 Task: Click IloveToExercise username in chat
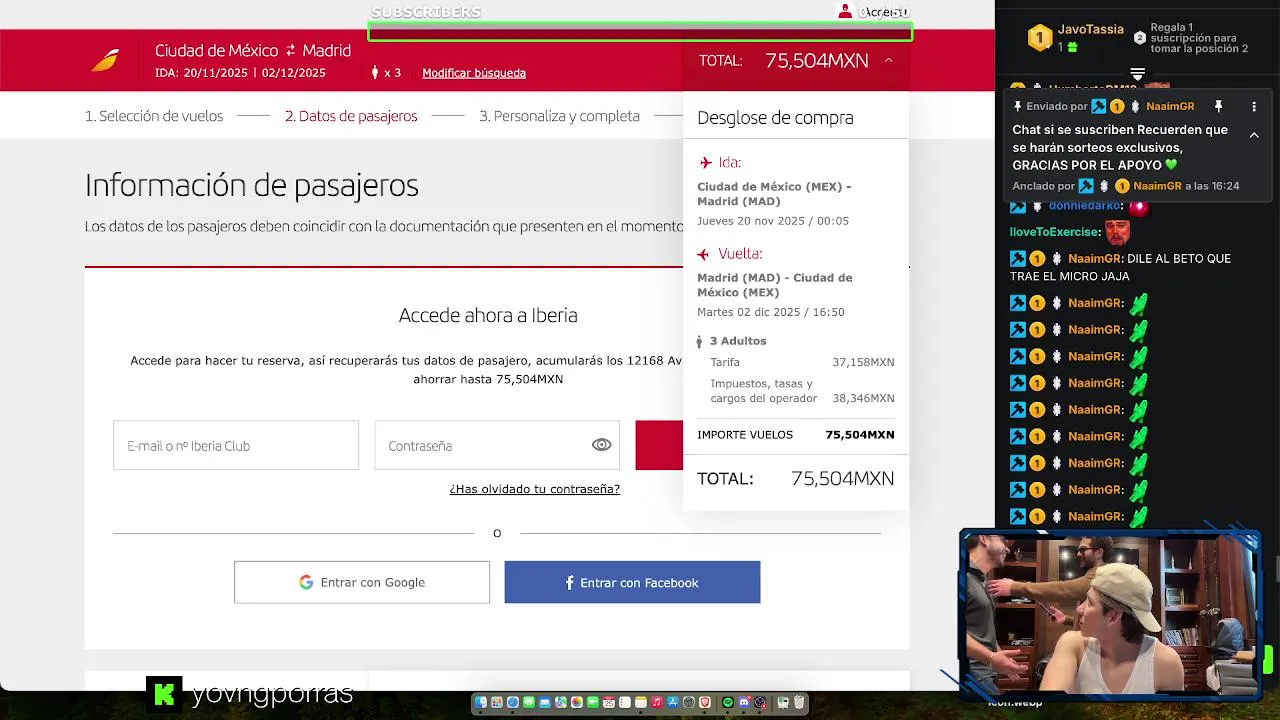(x=1055, y=232)
